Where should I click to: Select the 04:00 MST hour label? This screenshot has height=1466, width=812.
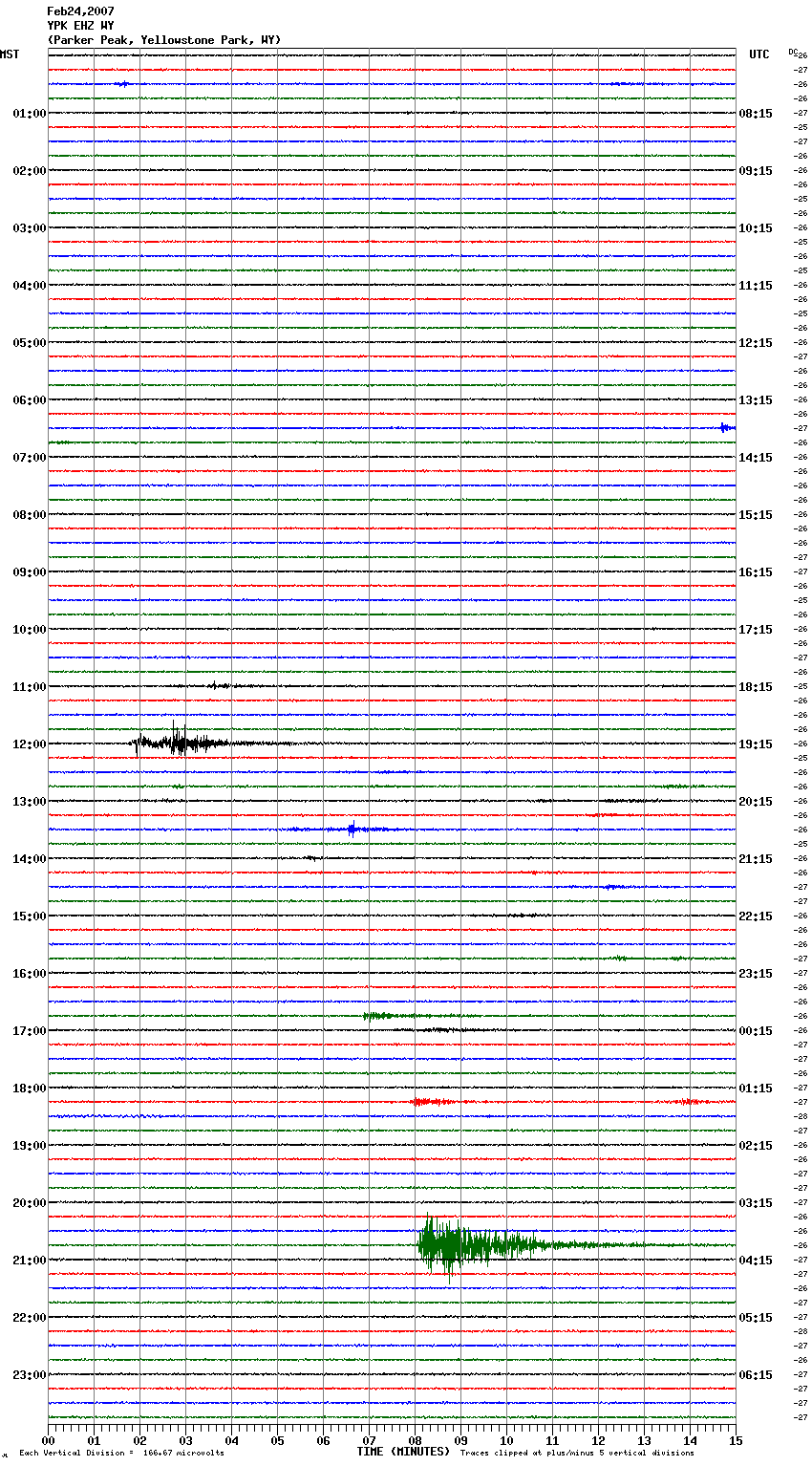(x=30, y=286)
